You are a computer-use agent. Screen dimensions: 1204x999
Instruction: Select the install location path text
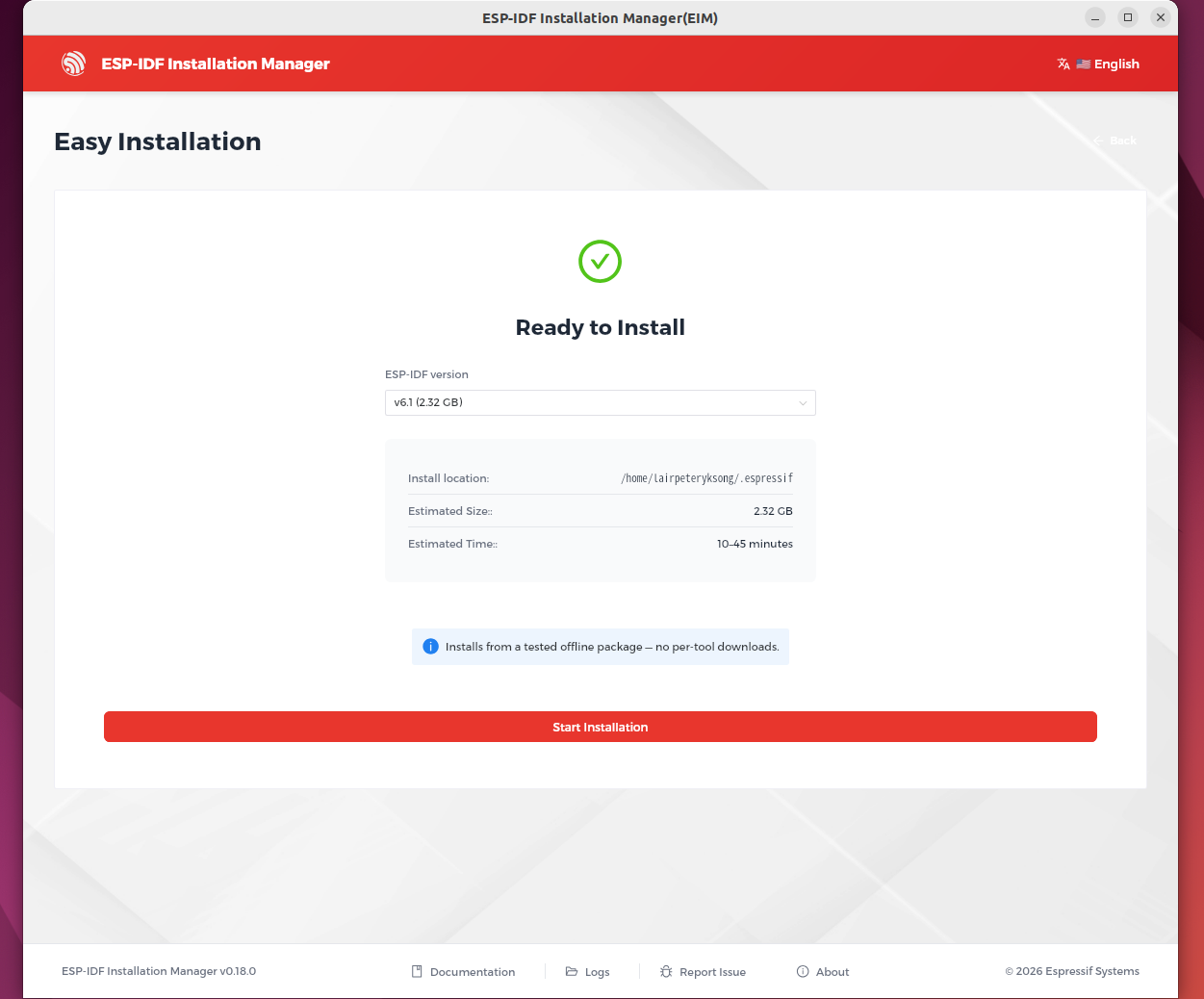click(x=707, y=478)
